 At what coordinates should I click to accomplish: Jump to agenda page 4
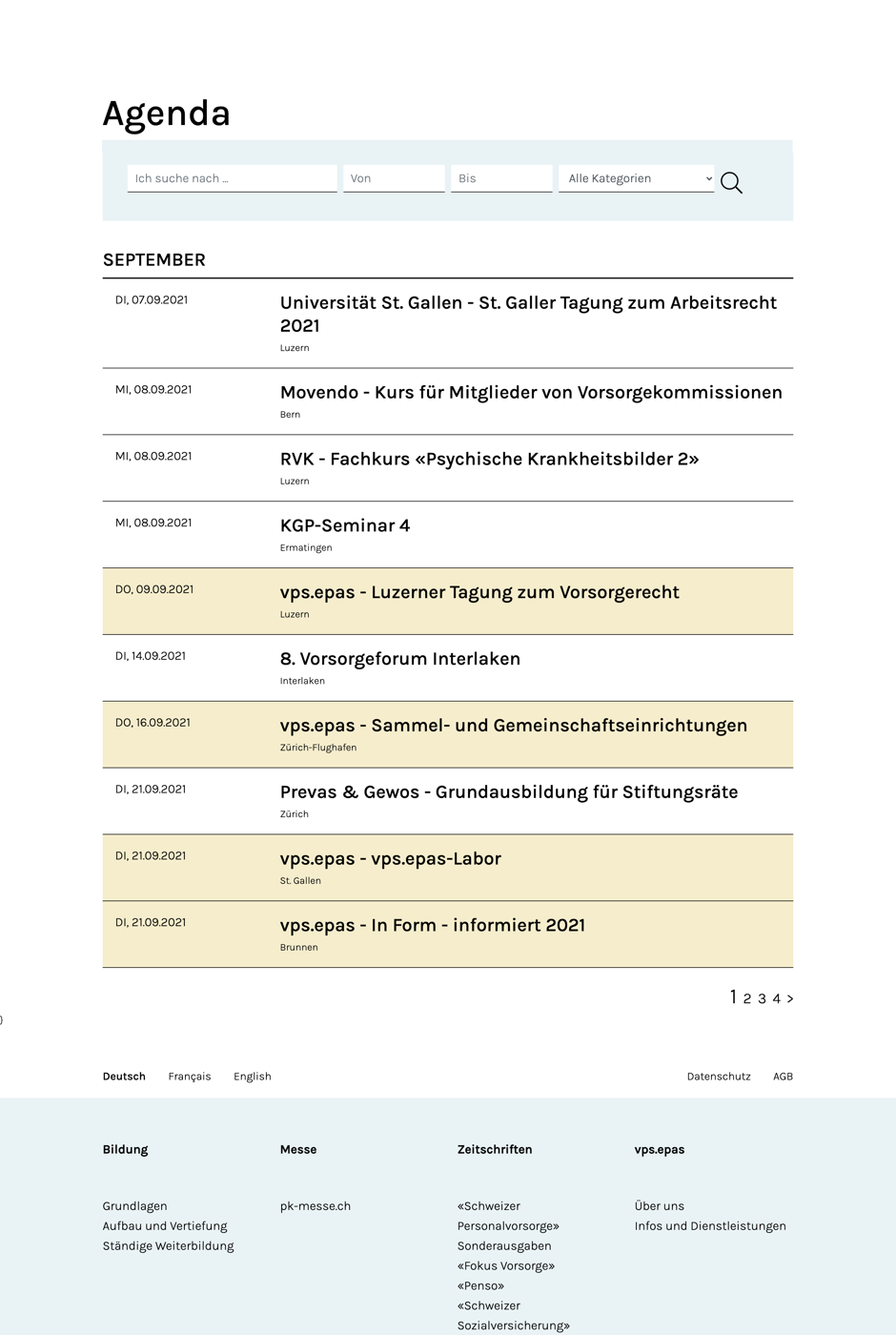(x=776, y=998)
